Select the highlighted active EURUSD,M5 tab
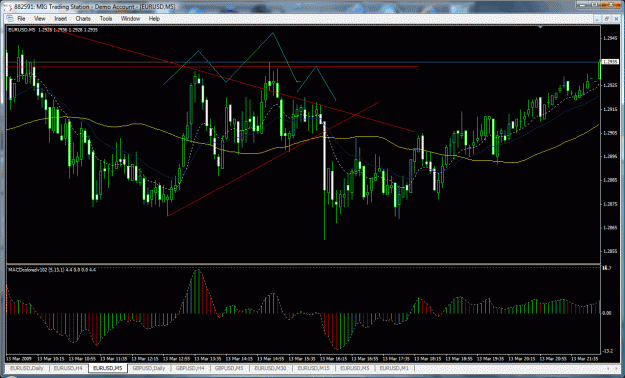 108,368
